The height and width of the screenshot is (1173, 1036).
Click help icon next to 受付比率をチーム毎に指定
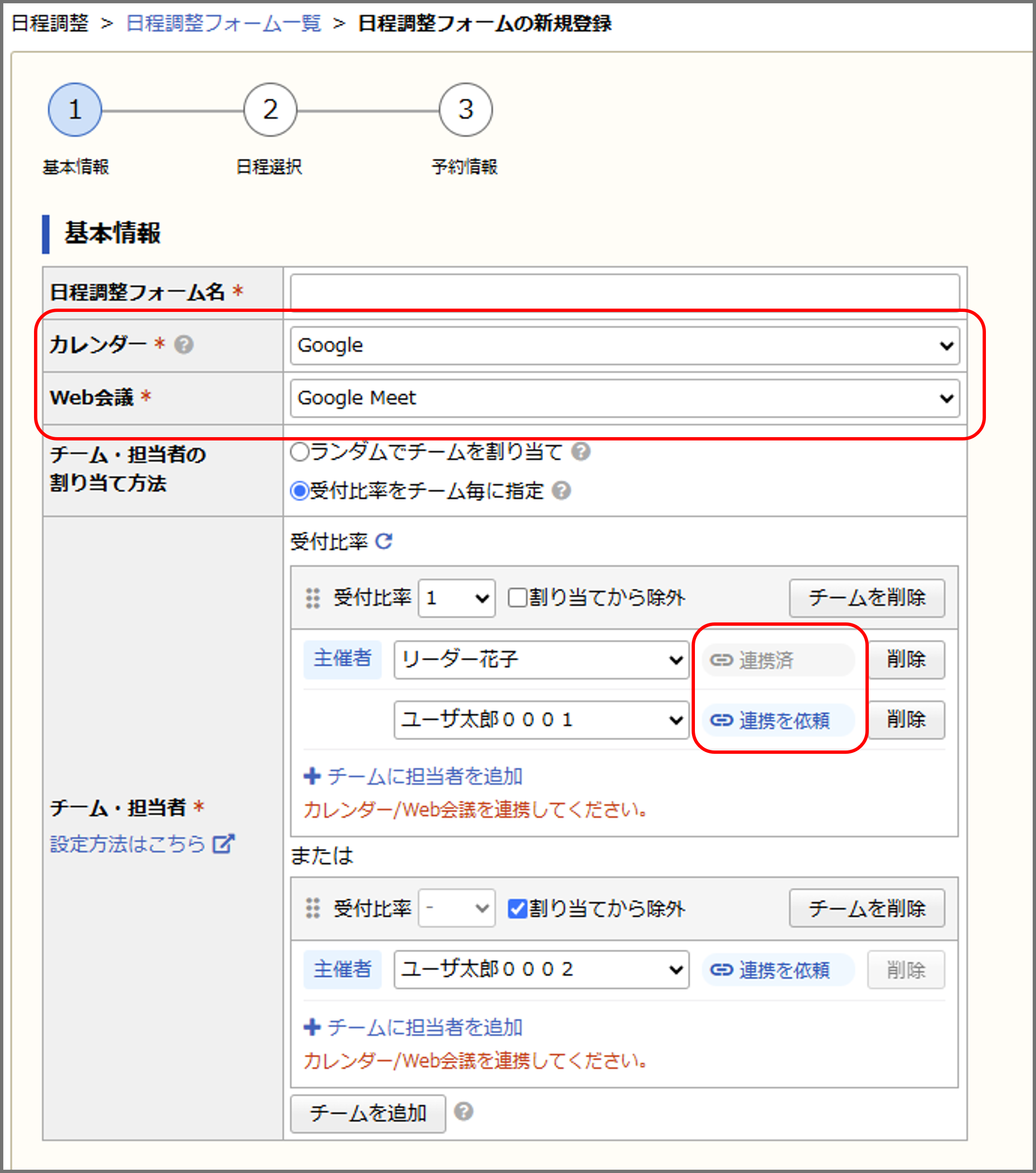click(x=561, y=491)
